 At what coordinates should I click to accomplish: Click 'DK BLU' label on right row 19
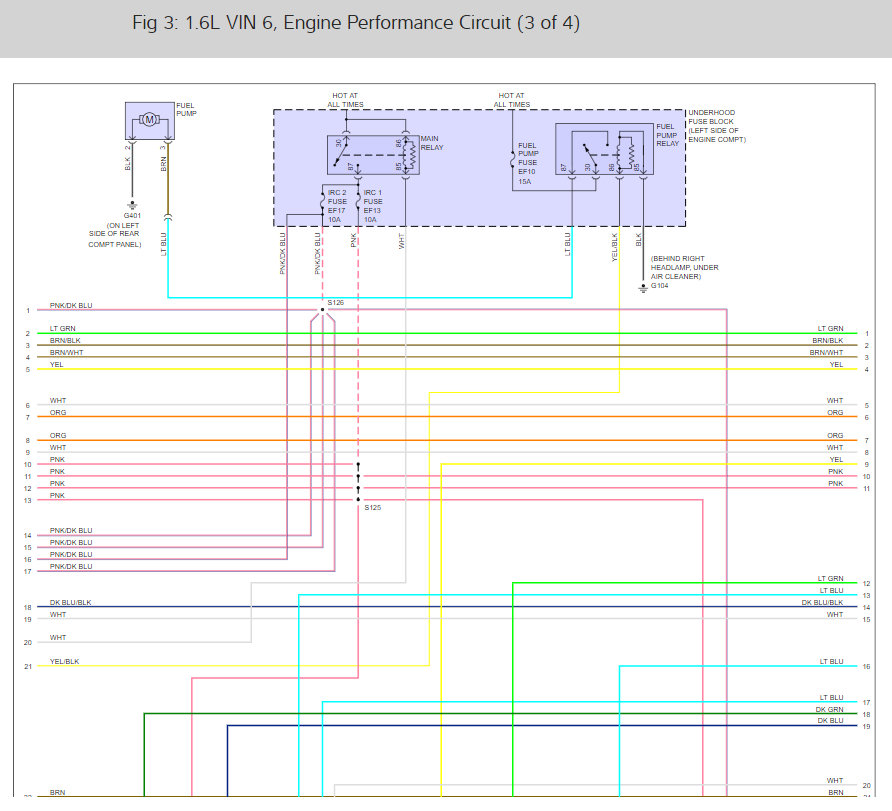831,721
